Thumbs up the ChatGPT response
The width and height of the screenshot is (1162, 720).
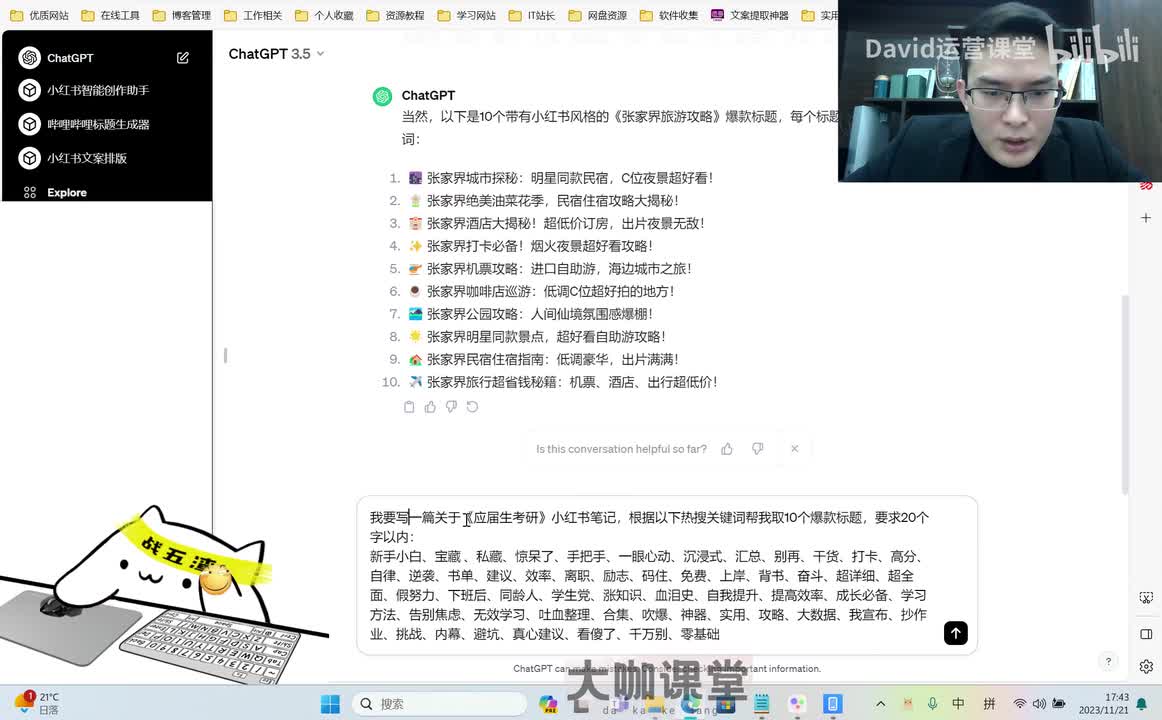430,407
